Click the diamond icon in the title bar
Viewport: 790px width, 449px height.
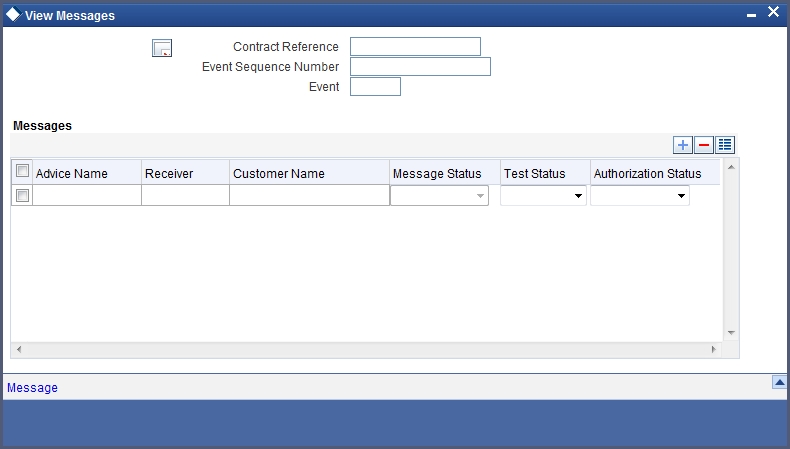pyautogui.click(x=13, y=15)
